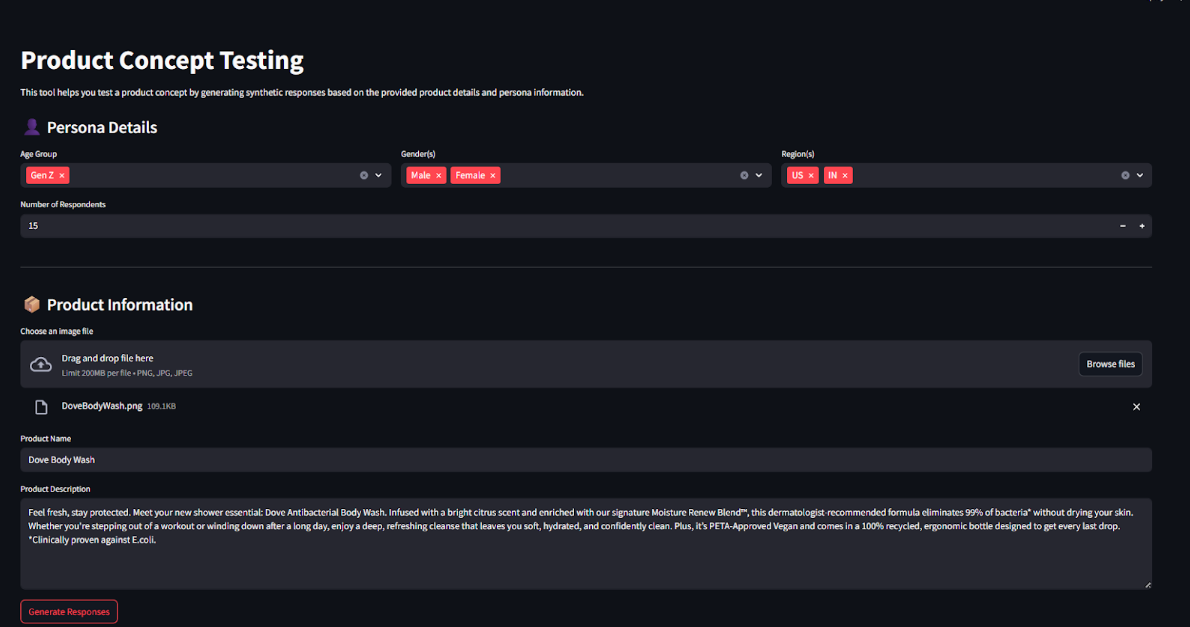Click the Female tag label
Viewport: 1190px width, 627px height.
(470, 175)
